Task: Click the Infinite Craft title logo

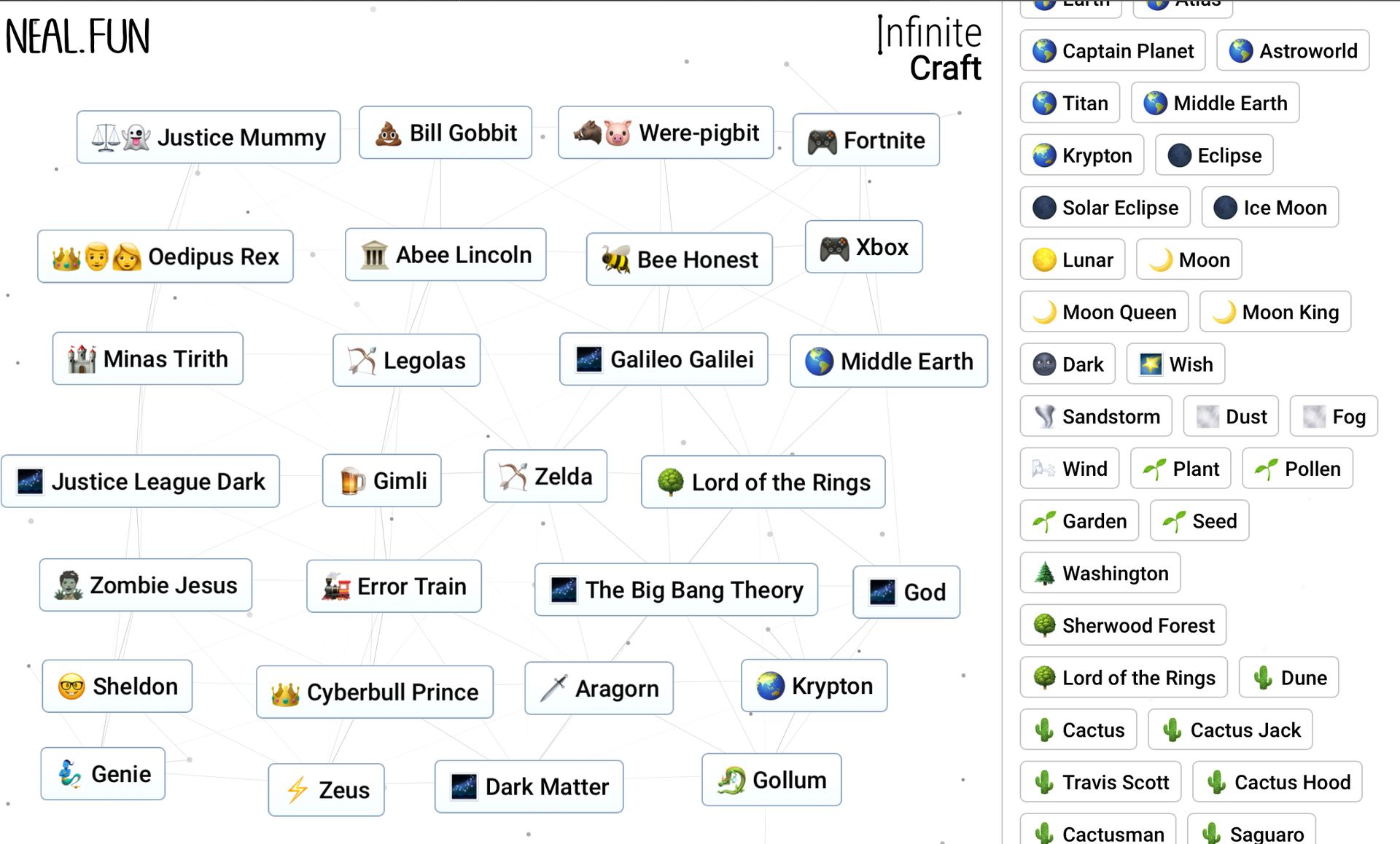Action: [x=930, y=50]
